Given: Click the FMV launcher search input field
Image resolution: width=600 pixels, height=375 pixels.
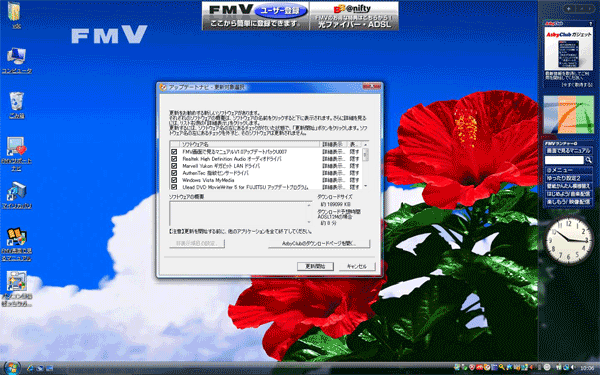Looking at the screenshot, I should (x=564, y=160).
